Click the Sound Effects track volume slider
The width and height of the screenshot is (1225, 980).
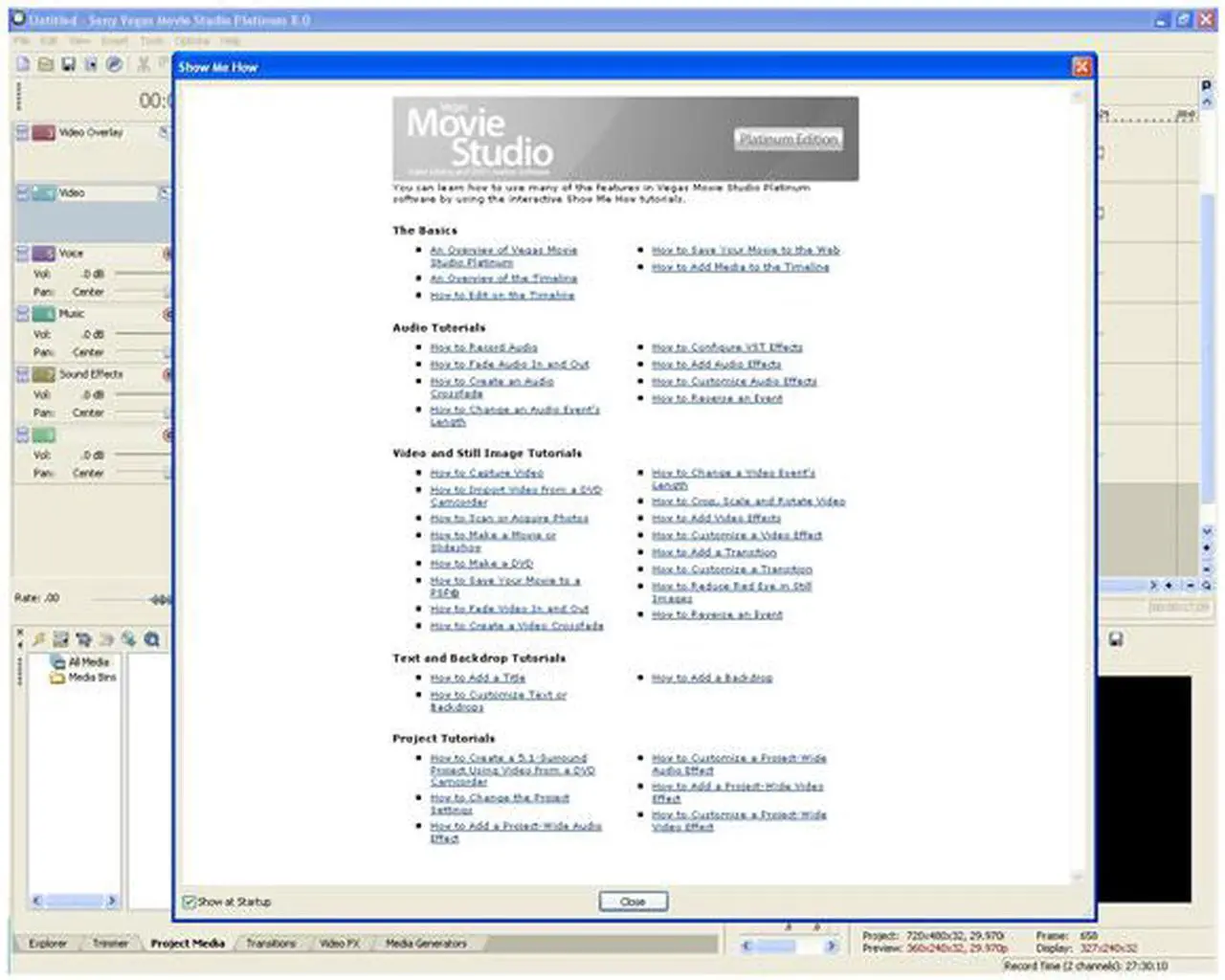[142, 394]
